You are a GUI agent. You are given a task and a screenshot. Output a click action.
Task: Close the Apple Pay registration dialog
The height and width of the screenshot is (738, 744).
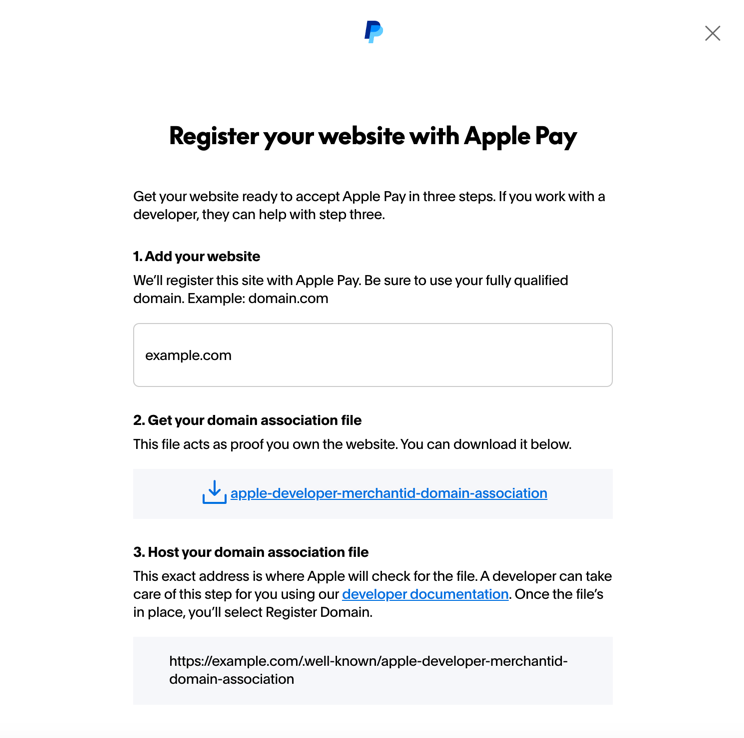point(712,34)
